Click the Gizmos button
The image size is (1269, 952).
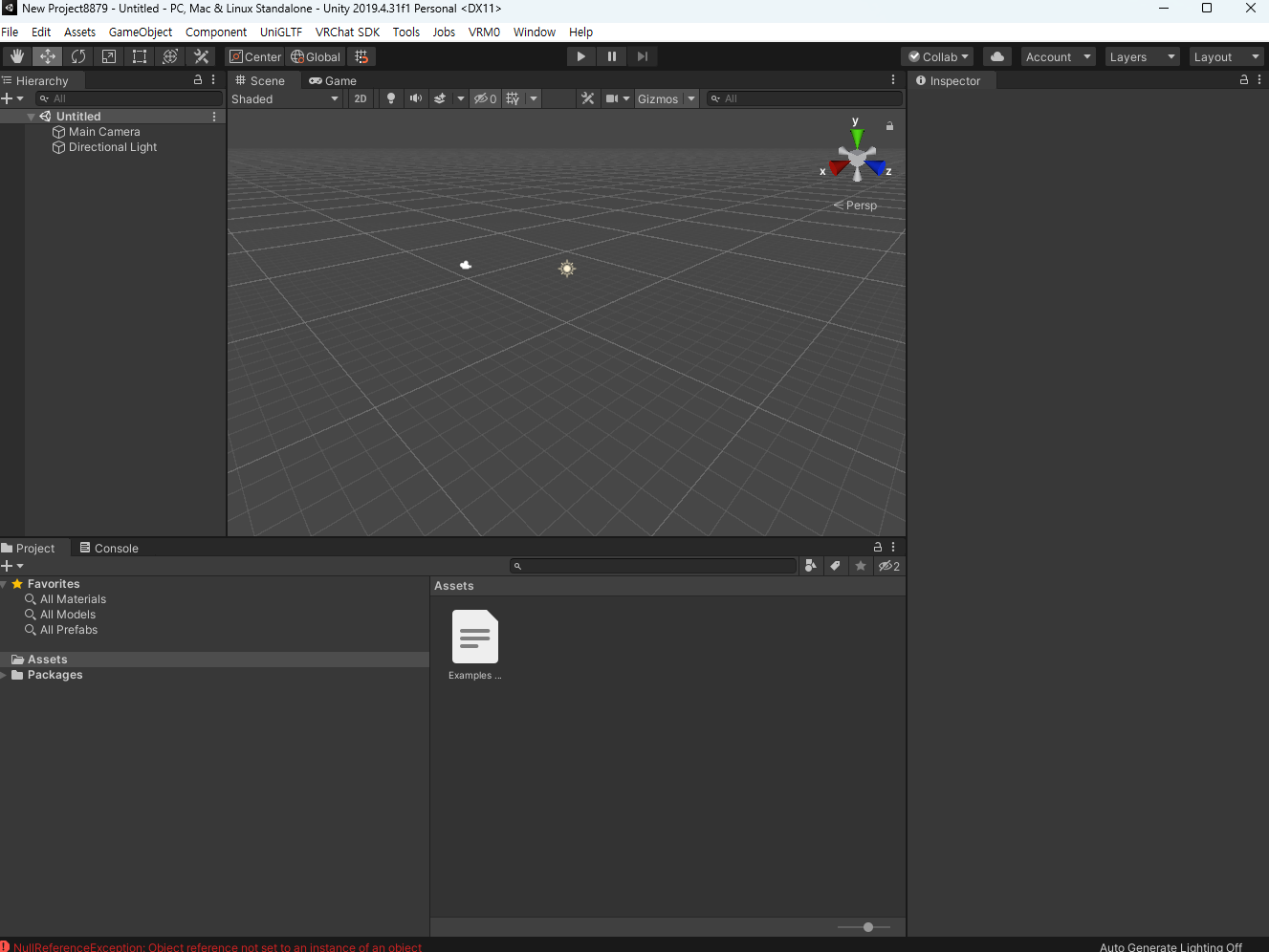(x=658, y=98)
